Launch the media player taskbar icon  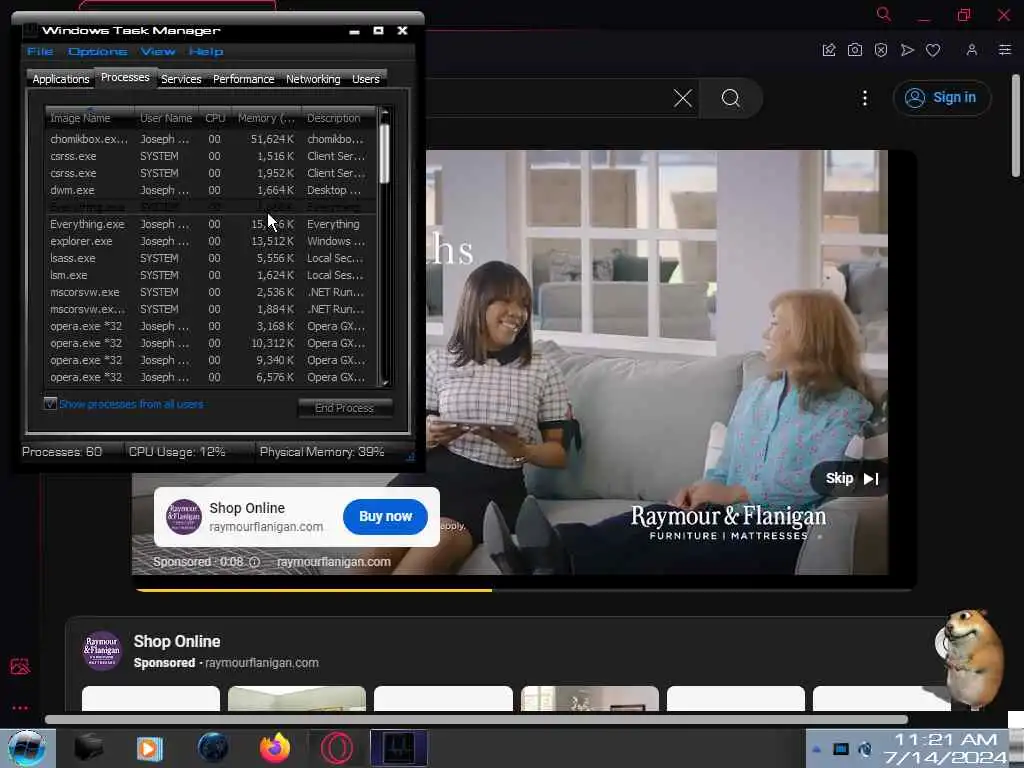[150, 748]
